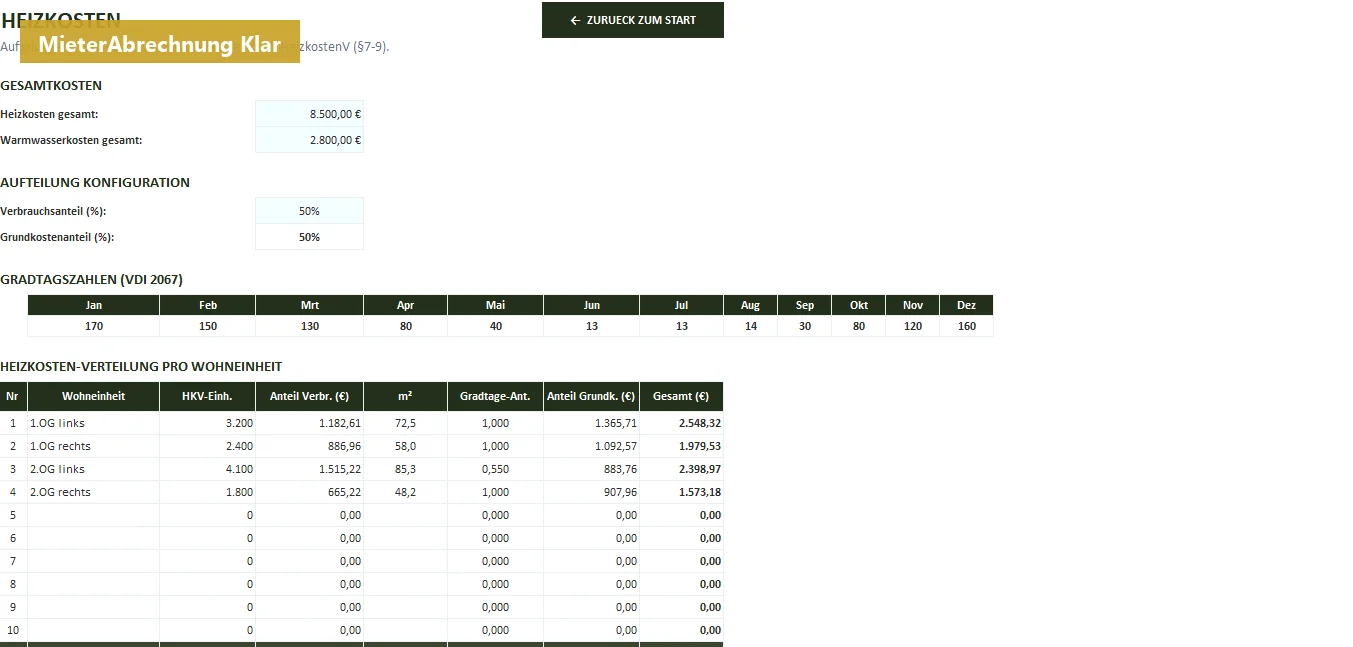Screen dimensions: 1353x647
Task: Click the Gesamt total 2.548,32
Action: (682, 423)
